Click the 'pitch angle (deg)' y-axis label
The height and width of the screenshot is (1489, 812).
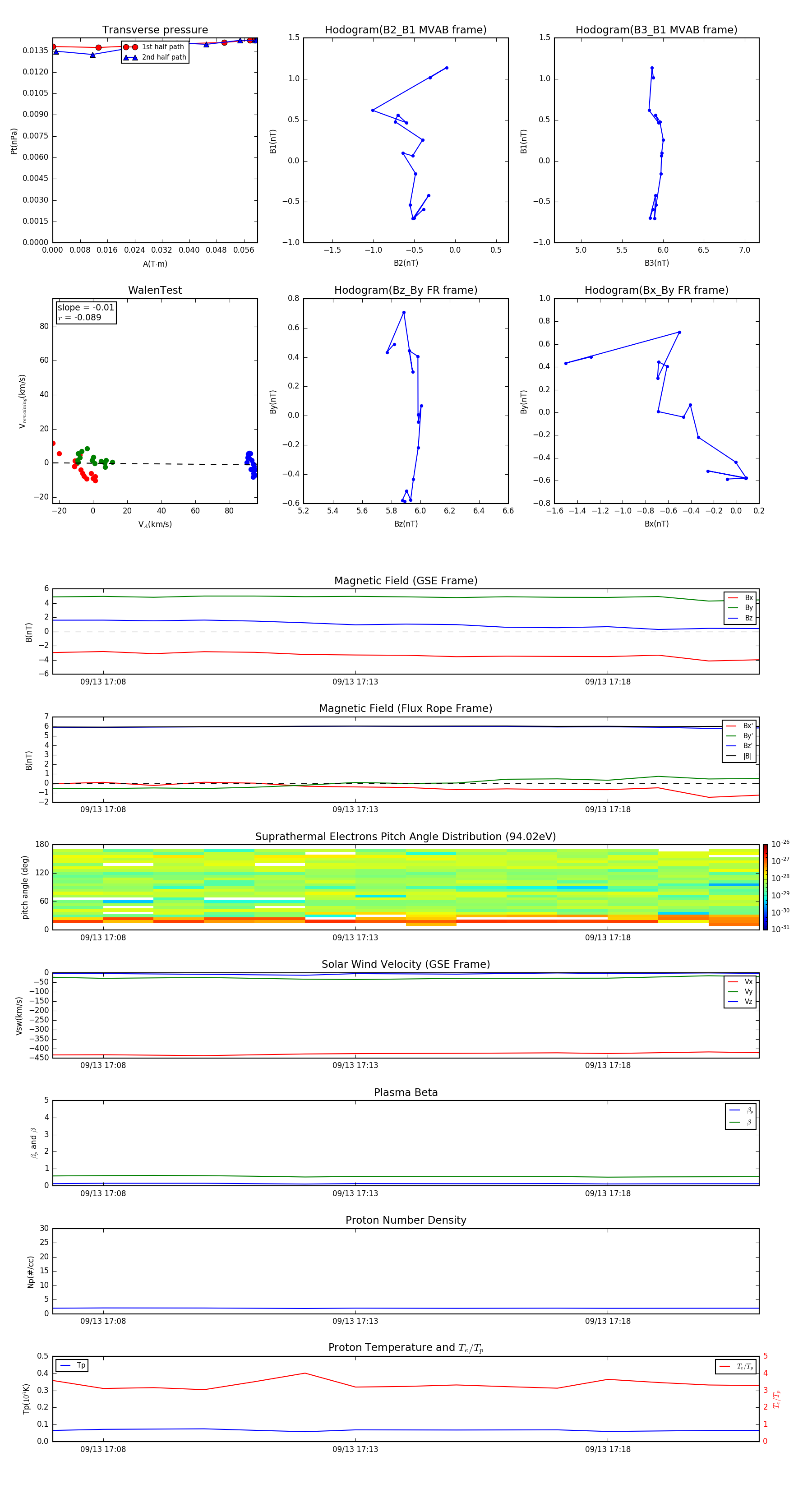25,887
